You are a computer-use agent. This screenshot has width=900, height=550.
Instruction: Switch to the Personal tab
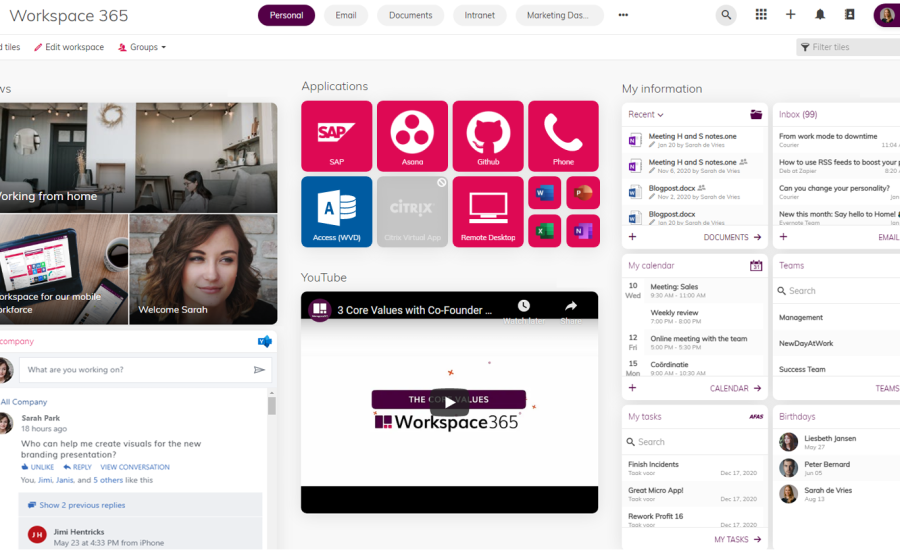[x=286, y=15]
